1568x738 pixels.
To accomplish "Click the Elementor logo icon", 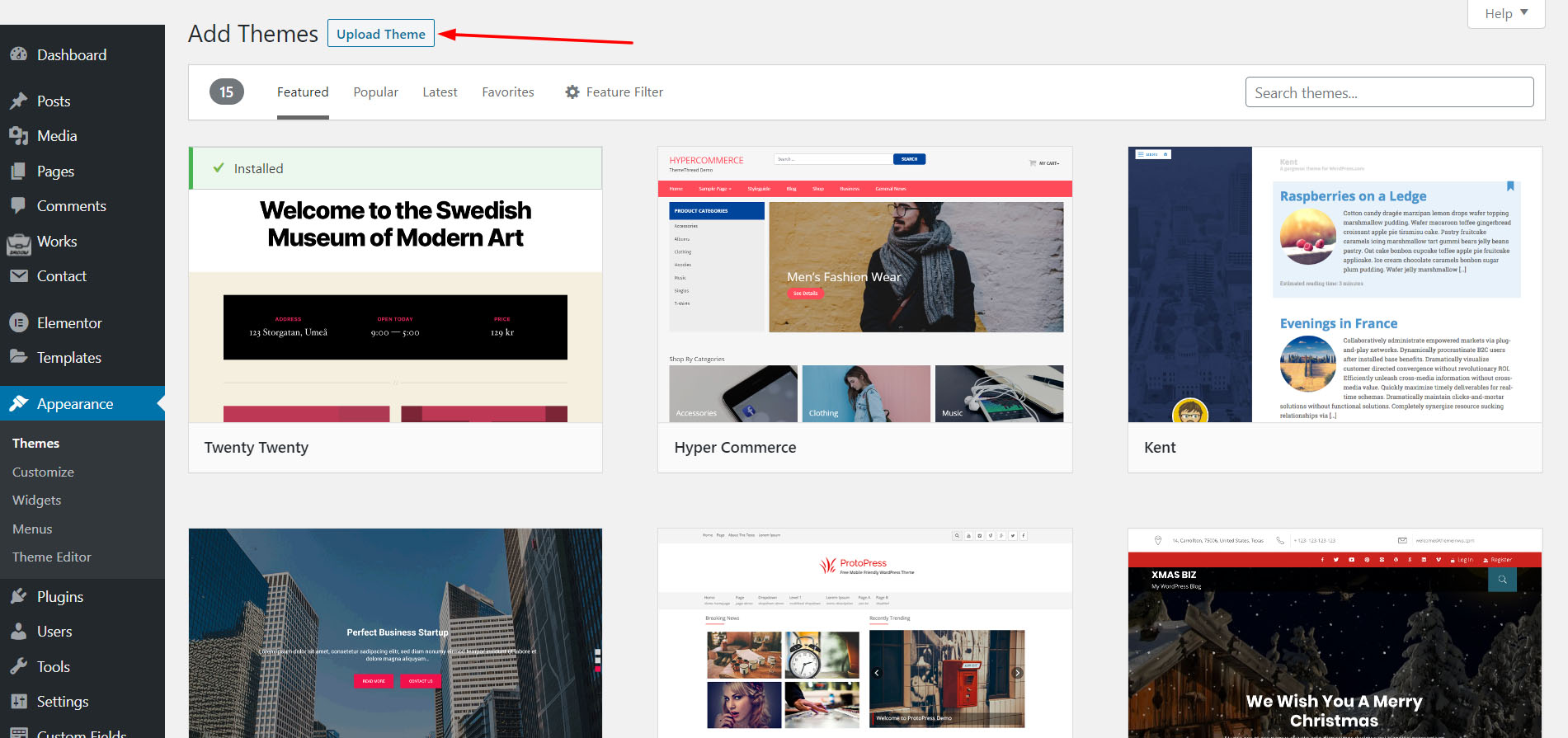I will pyautogui.click(x=19, y=322).
